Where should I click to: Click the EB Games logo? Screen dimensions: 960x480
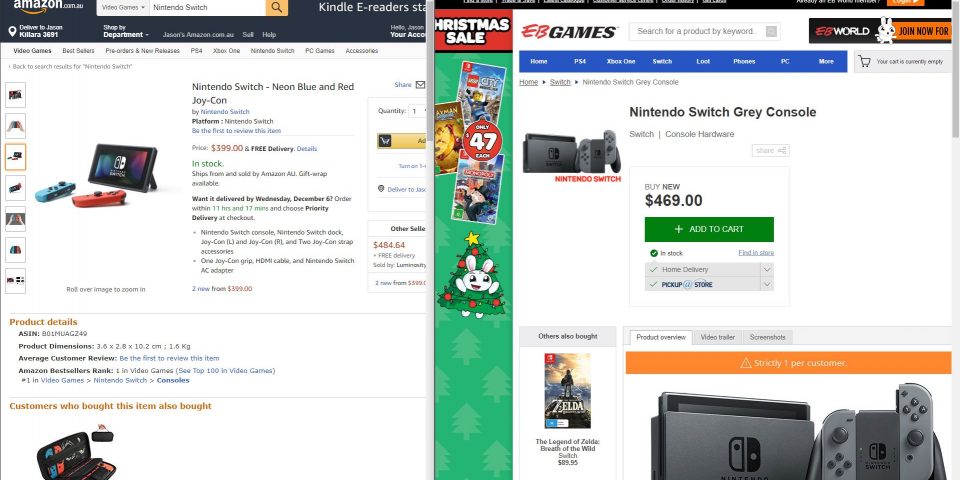[x=569, y=32]
